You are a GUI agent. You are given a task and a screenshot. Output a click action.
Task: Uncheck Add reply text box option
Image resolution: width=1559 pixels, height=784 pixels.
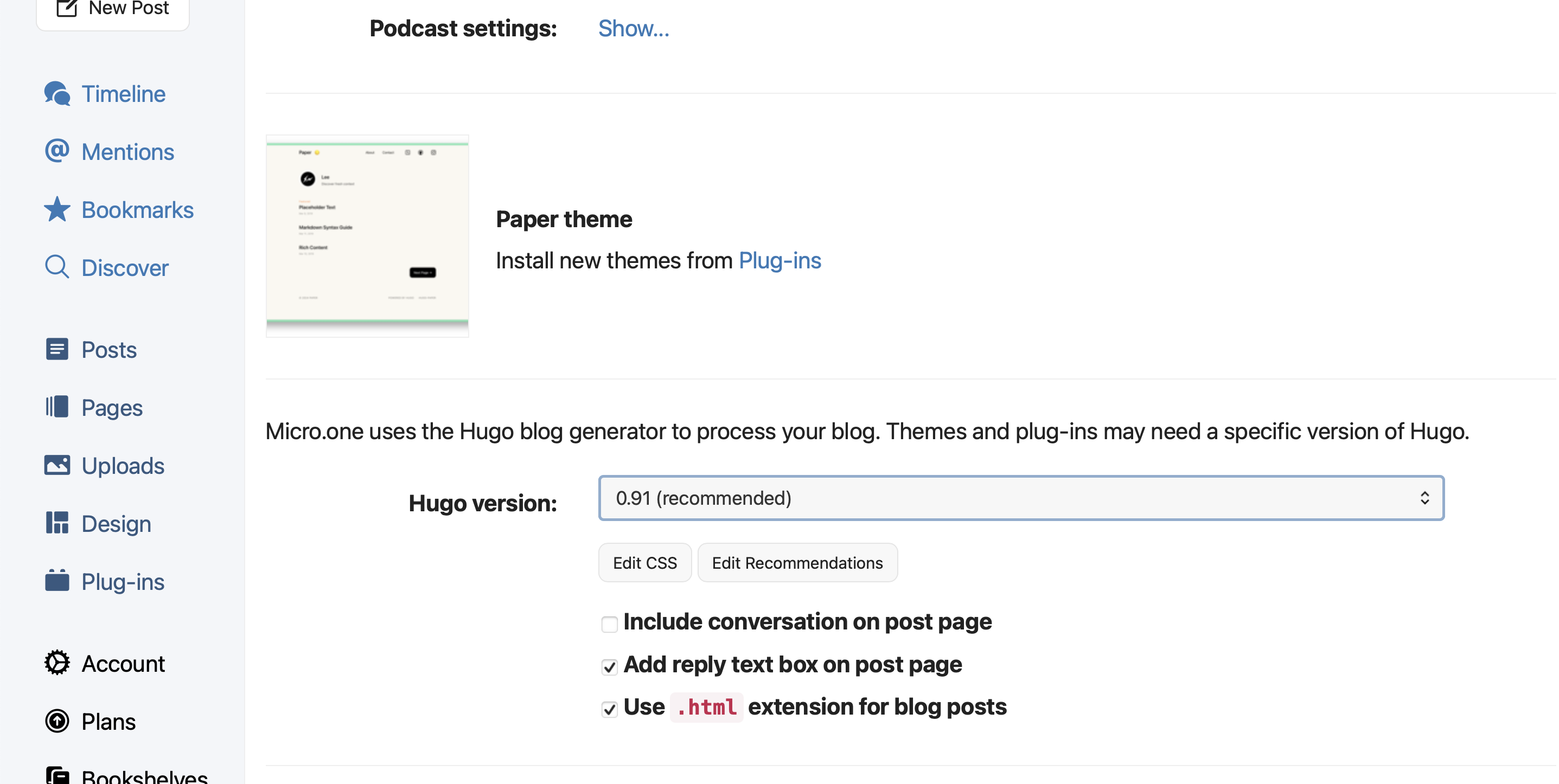click(609, 667)
